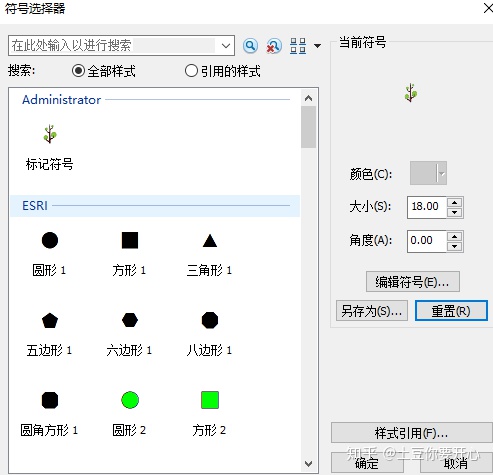
Task: Click the current symbol preview image
Action: [x=411, y=93]
